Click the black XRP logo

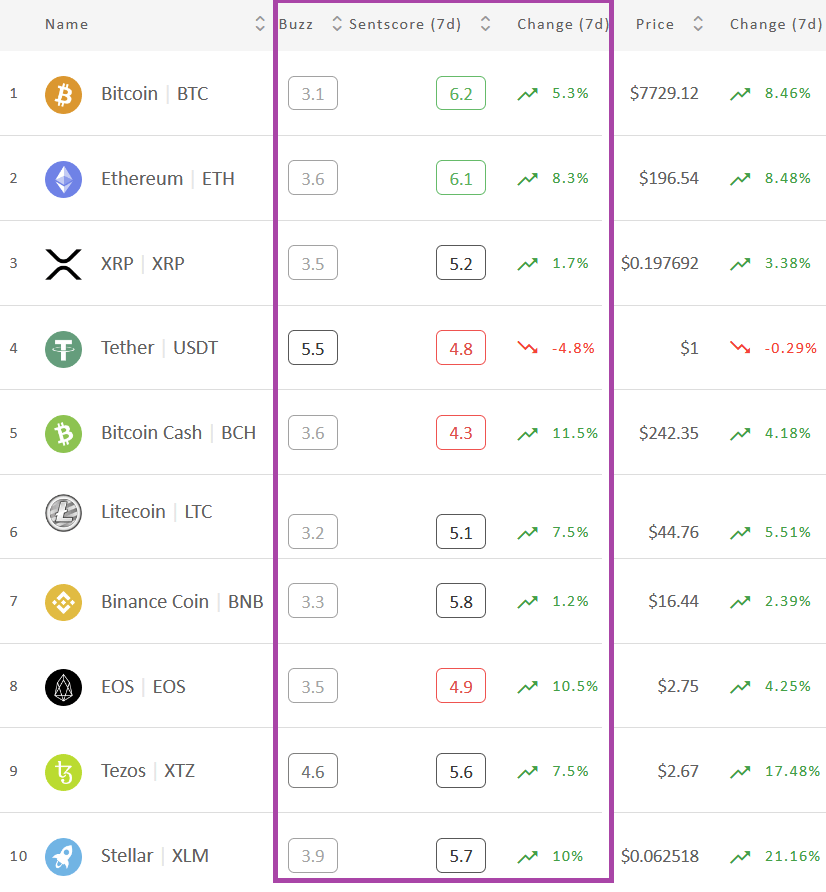[x=63, y=264]
